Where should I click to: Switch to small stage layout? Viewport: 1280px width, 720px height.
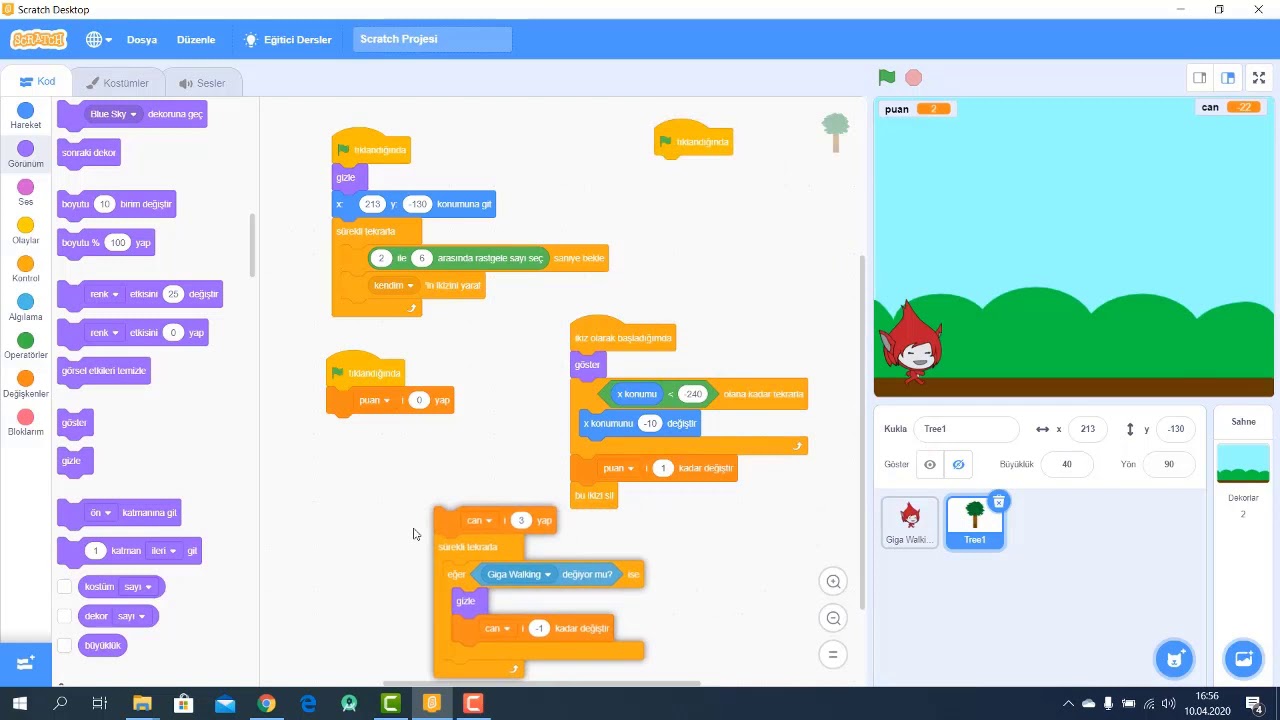tap(1200, 78)
